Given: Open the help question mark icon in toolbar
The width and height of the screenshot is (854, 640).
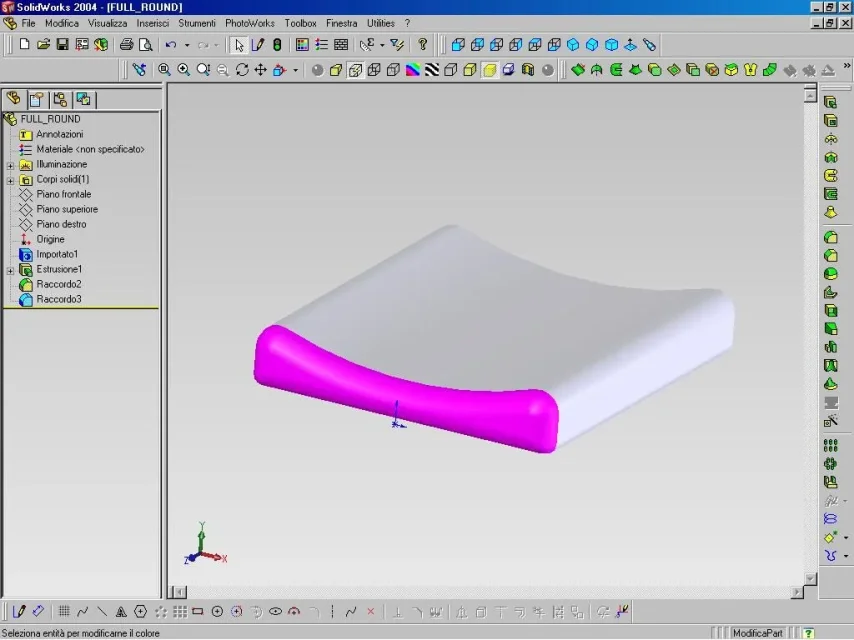Looking at the screenshot, I should [423, 45].
